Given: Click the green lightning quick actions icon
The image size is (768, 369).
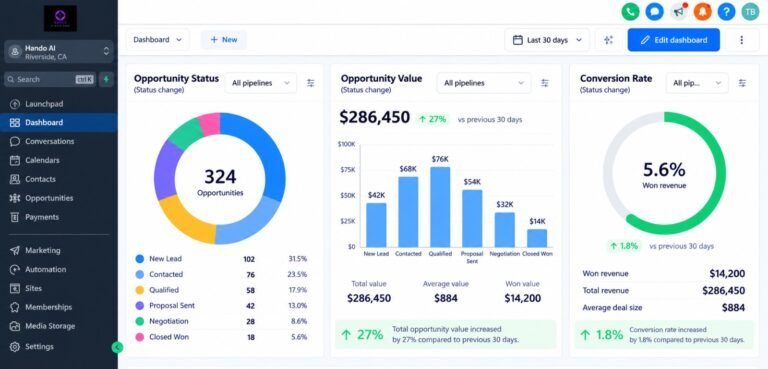Looking at the screenshot, I should coord(106,79).
